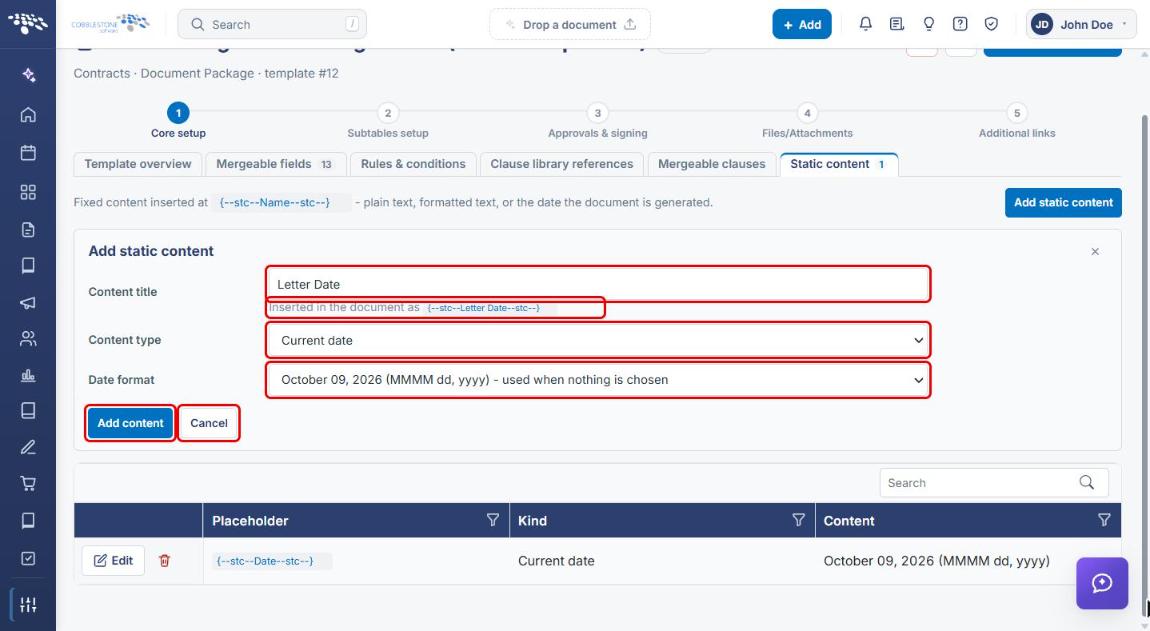Filter the Content column
Viewport: 1150px width, 631px height.
coord(1104,519)
